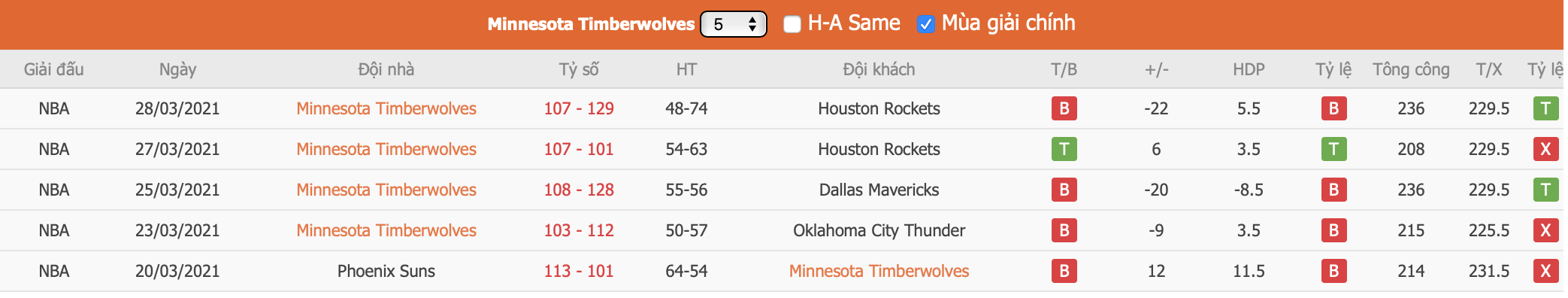This screenshot has width=1568, height=298.
Task: Open away team Minnesota Timberwolves in Phoenix Suns row
Action: (879, 271)
